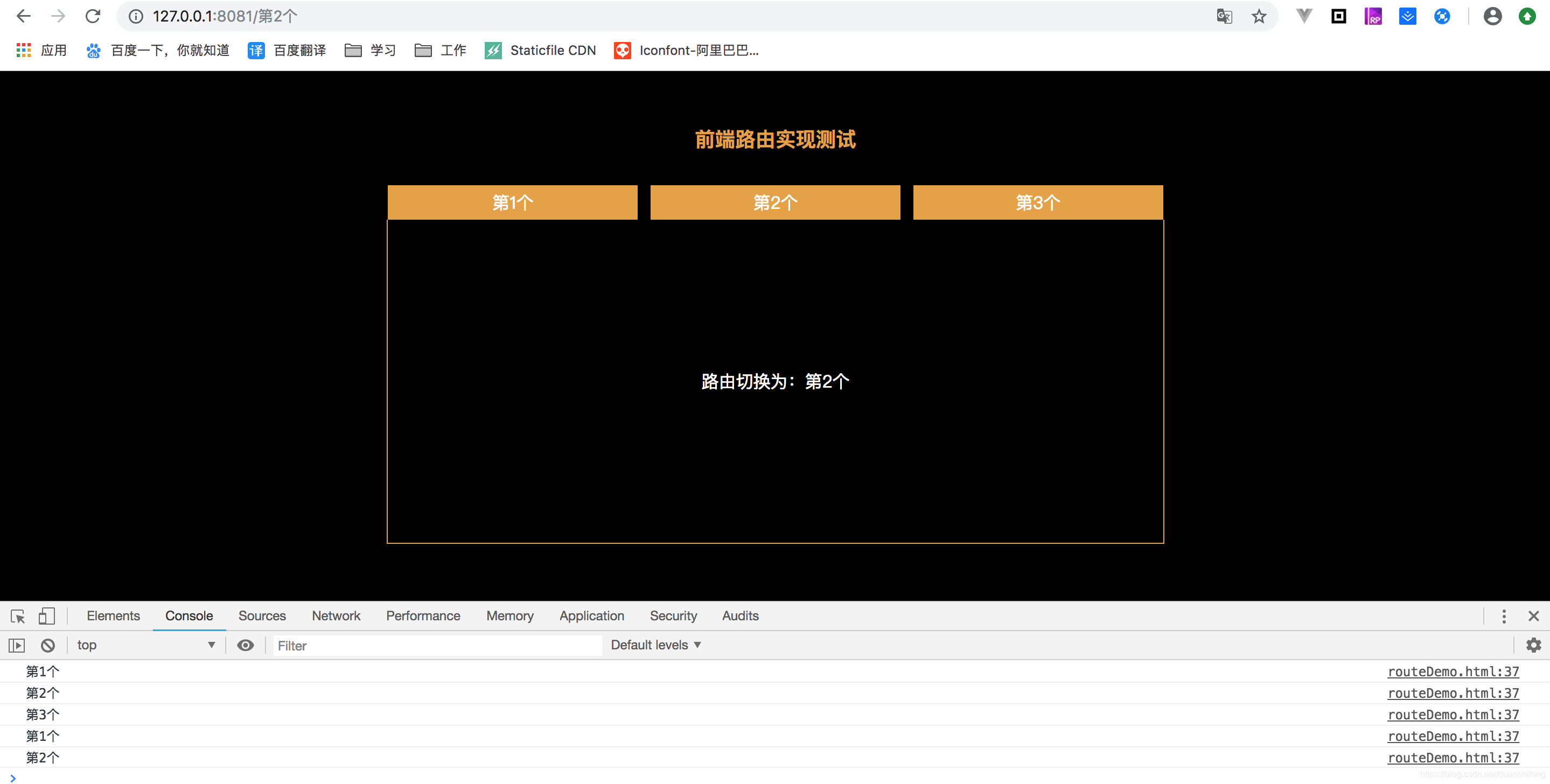
Task: Close the DevTools panel
Action: (x=1533, y=616)
